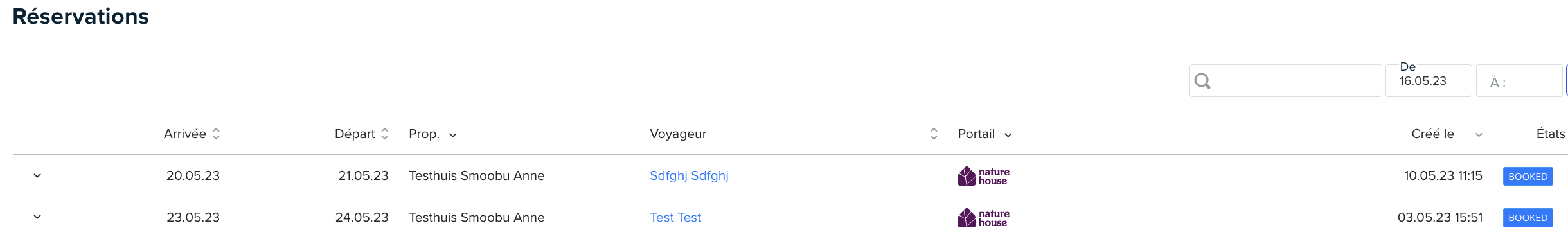The width and height of the screenshot is (1568, 239).
Task: Click the BOOKED badge for Sdfghj Sdfghj
Action: coord(1528,176)
